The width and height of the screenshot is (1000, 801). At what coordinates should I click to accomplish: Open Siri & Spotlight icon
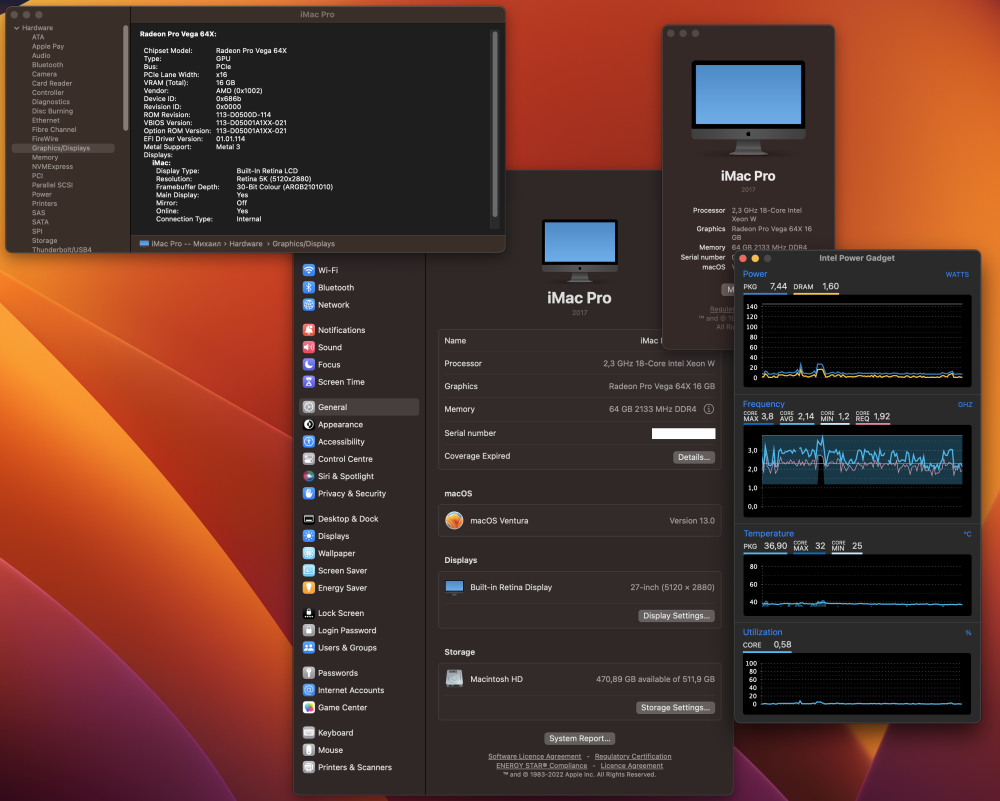(309, 476)
